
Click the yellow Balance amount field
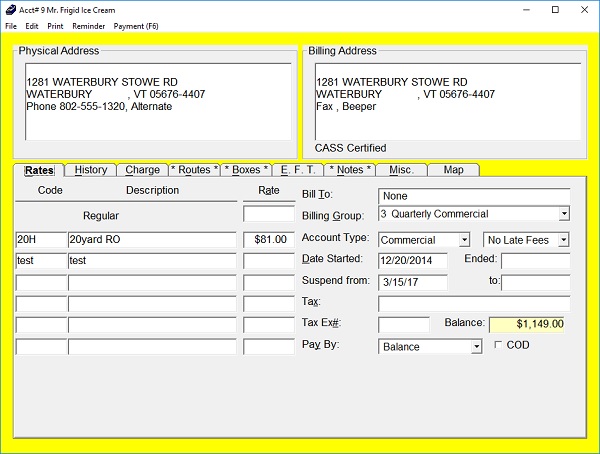coord(528,324)
